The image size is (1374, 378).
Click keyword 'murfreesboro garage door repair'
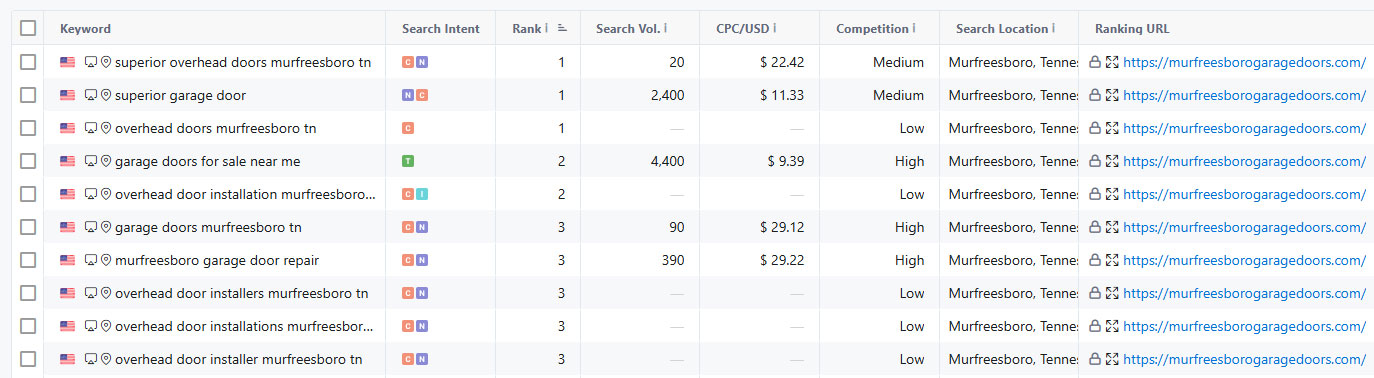click(217, 260)
